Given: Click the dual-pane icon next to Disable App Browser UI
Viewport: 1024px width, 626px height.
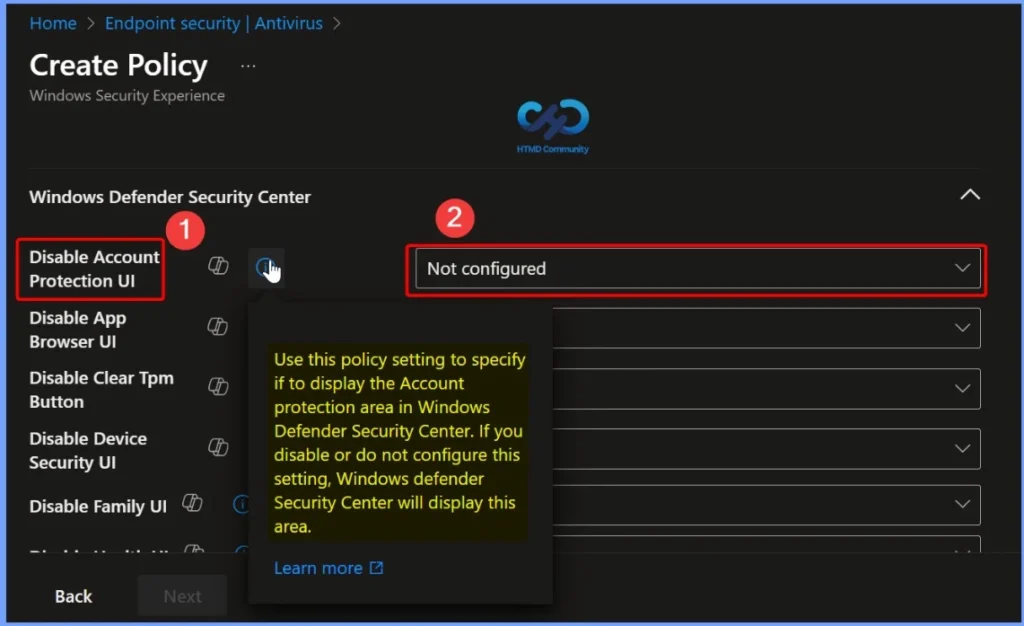Looking at the screenshot, I should [x=217, y=327].
